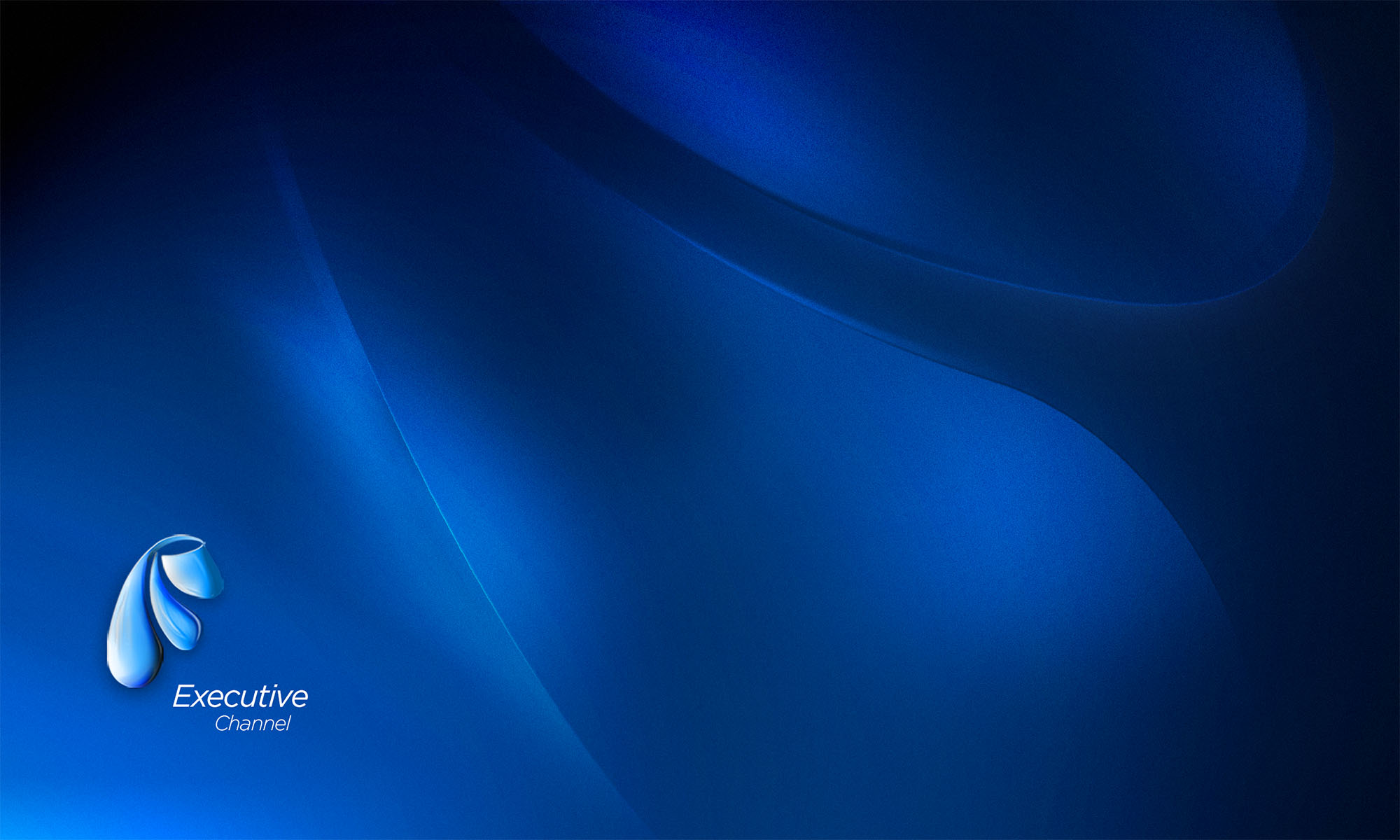Click the final e of Executive
The width and height of the screenshot is (1400, 840).
pyautogui.click(x=299, y=699)
